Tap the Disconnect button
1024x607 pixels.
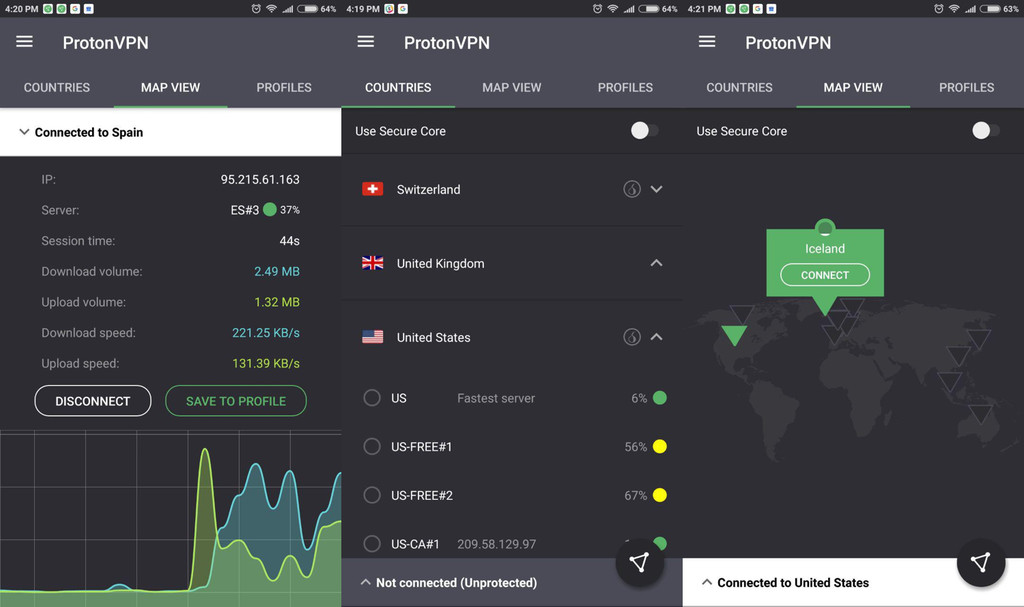coord(93,401)
